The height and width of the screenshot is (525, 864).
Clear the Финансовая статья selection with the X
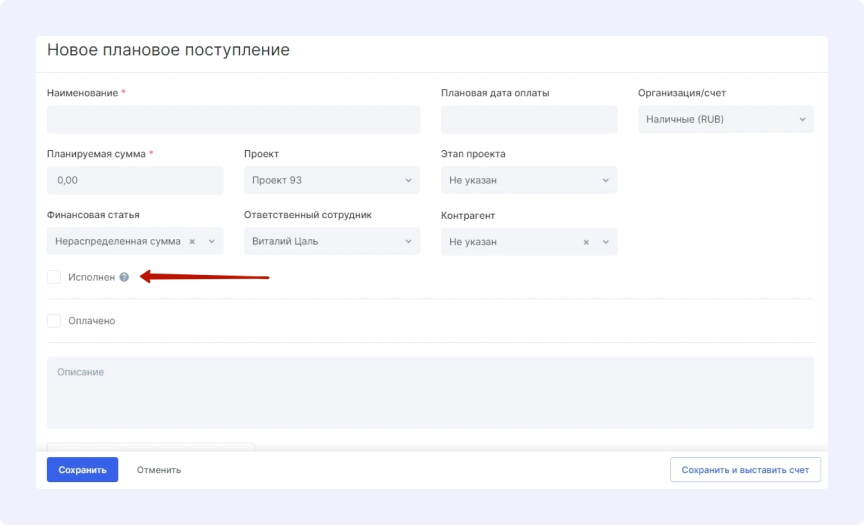(x=192, y=241)
